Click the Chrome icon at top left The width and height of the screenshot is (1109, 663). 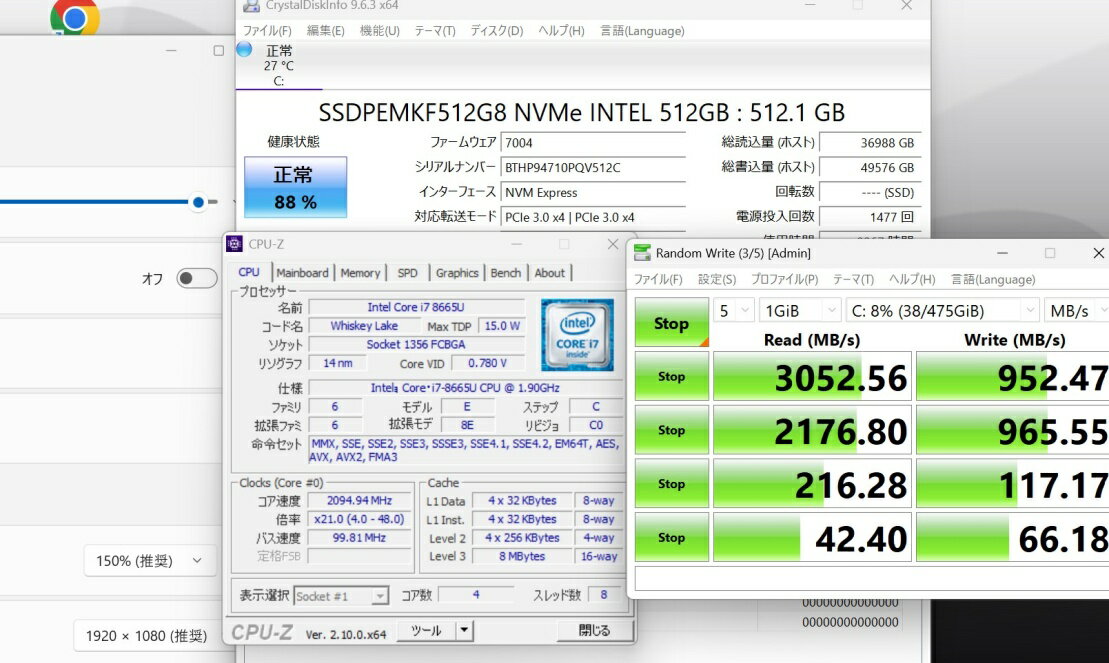point(74,17)
